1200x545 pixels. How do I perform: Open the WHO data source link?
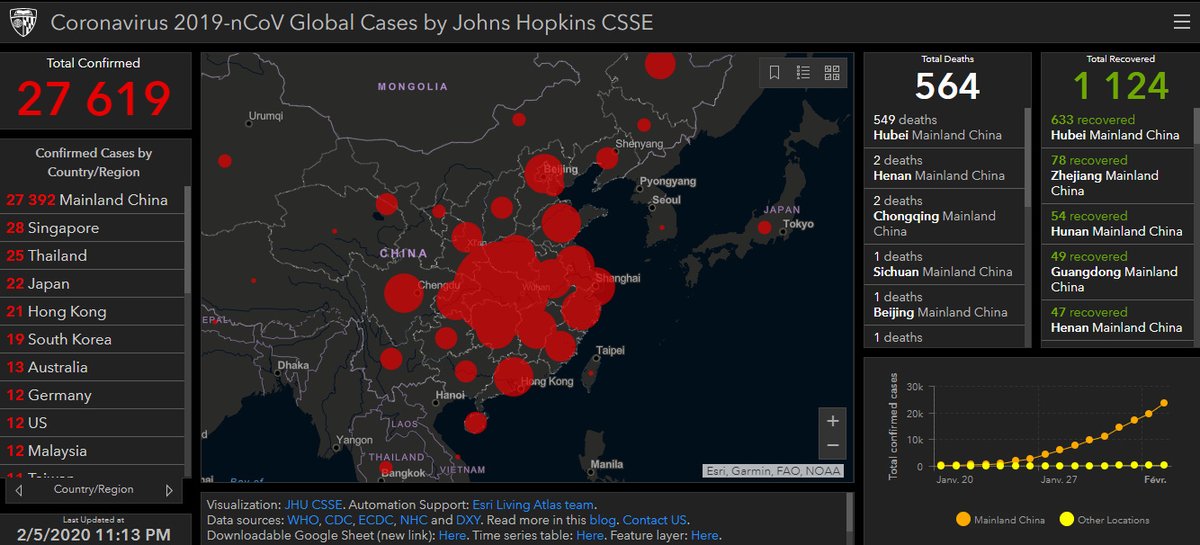[304, 520]
